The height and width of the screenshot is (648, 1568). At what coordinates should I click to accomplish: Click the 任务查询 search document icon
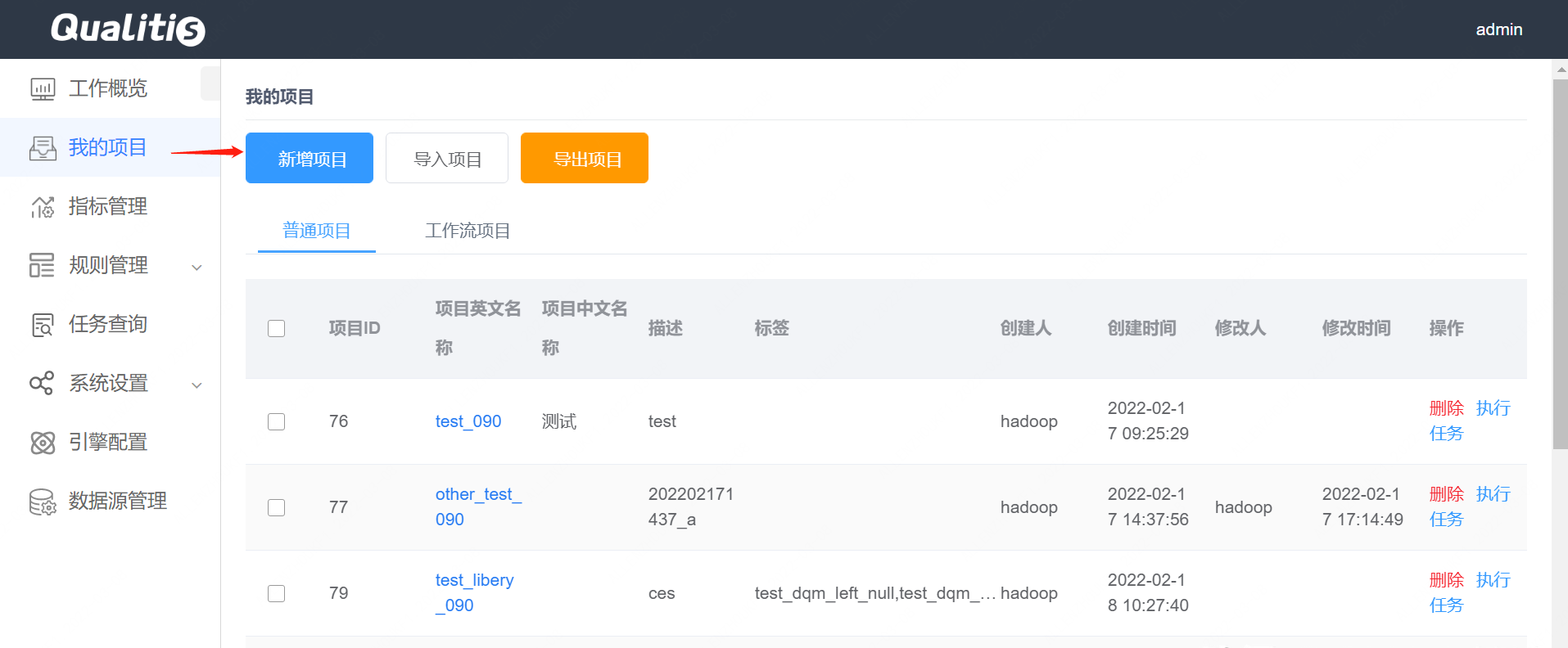[x=43, y=324]
